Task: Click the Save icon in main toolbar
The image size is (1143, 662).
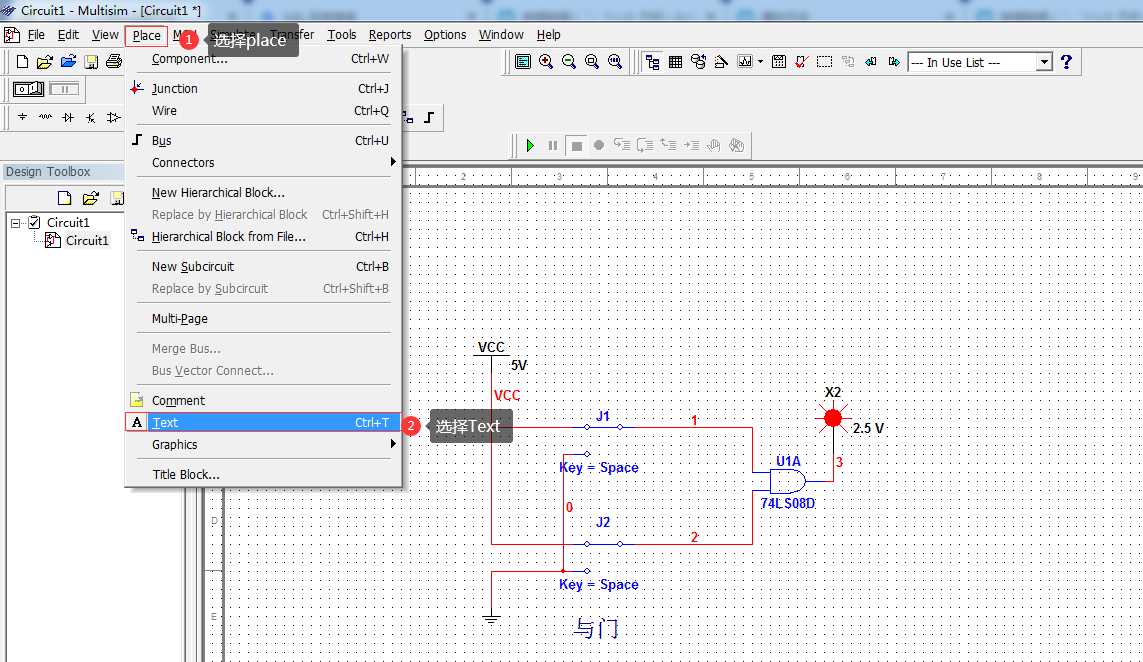Action: [91, 62]
